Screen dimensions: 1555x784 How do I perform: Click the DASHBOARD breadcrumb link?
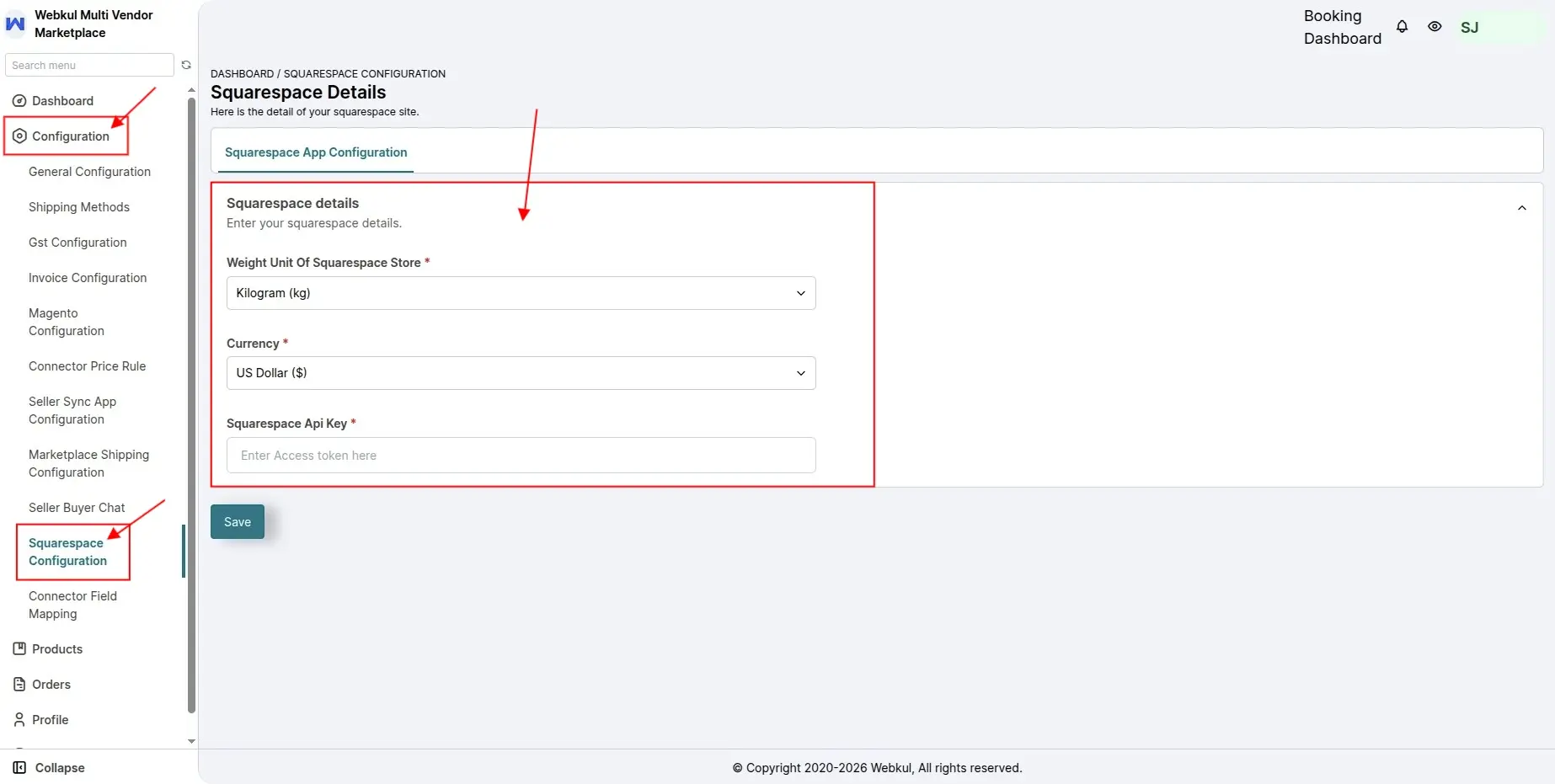coord(242,74)
